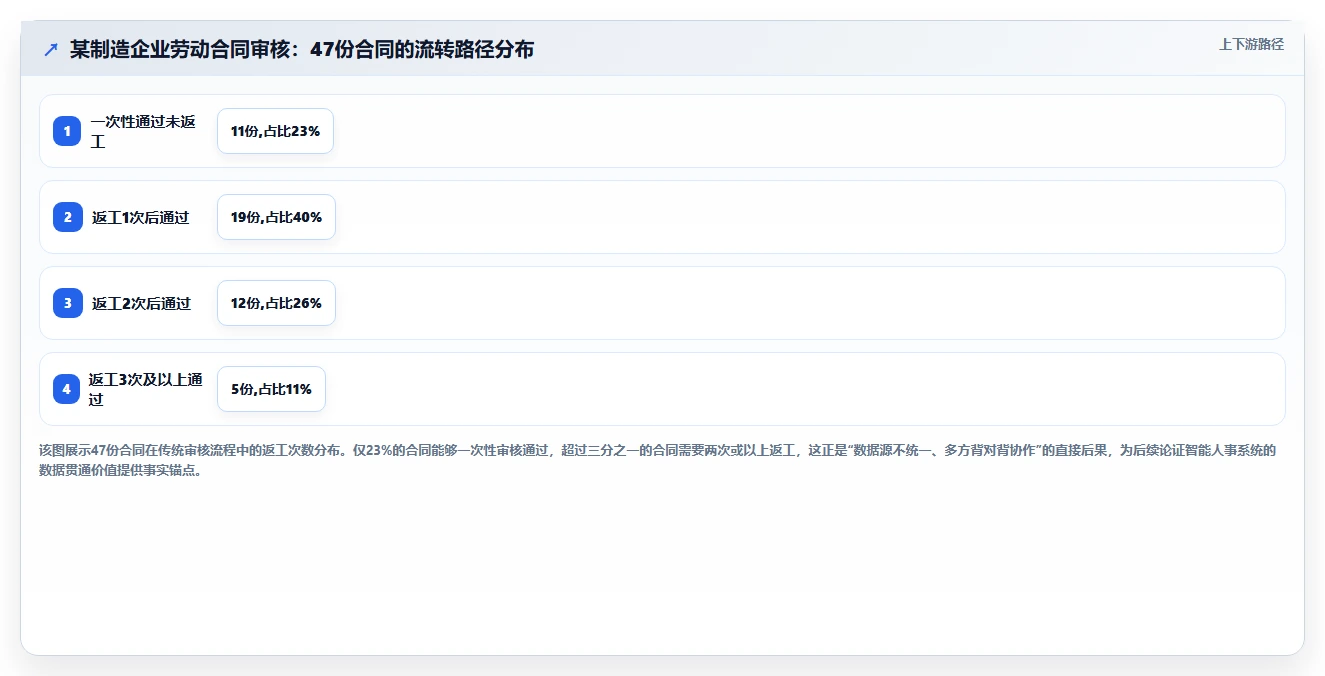Select the number 4 step badge
Image resolution: width=1325 pixels, height=676 pixels.
point(67,389)
